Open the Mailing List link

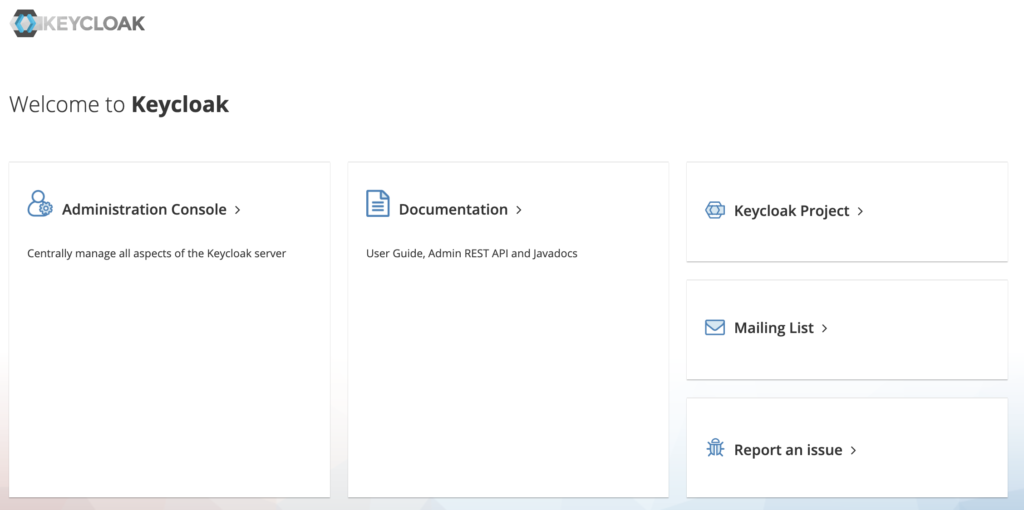tap(774, 328)
